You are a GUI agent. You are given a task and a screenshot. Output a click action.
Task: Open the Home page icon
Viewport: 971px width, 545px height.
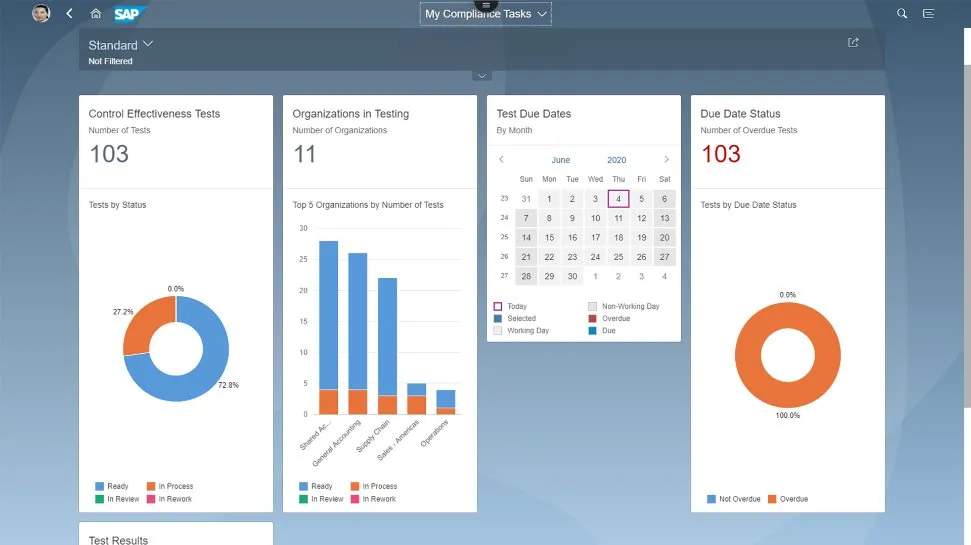click(96, 14)
